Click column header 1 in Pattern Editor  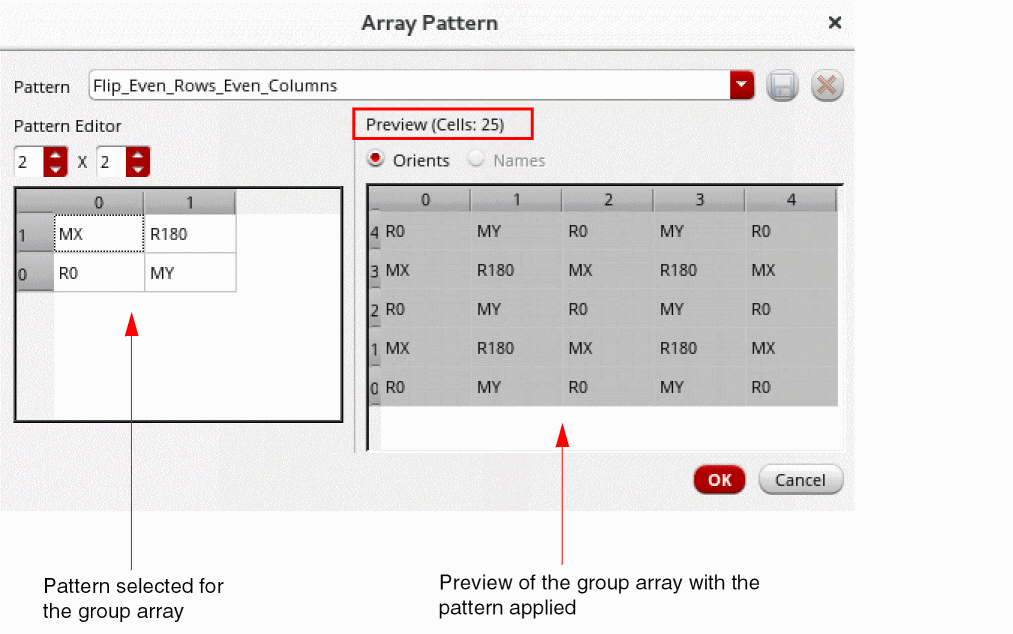[x=190, y=203]
